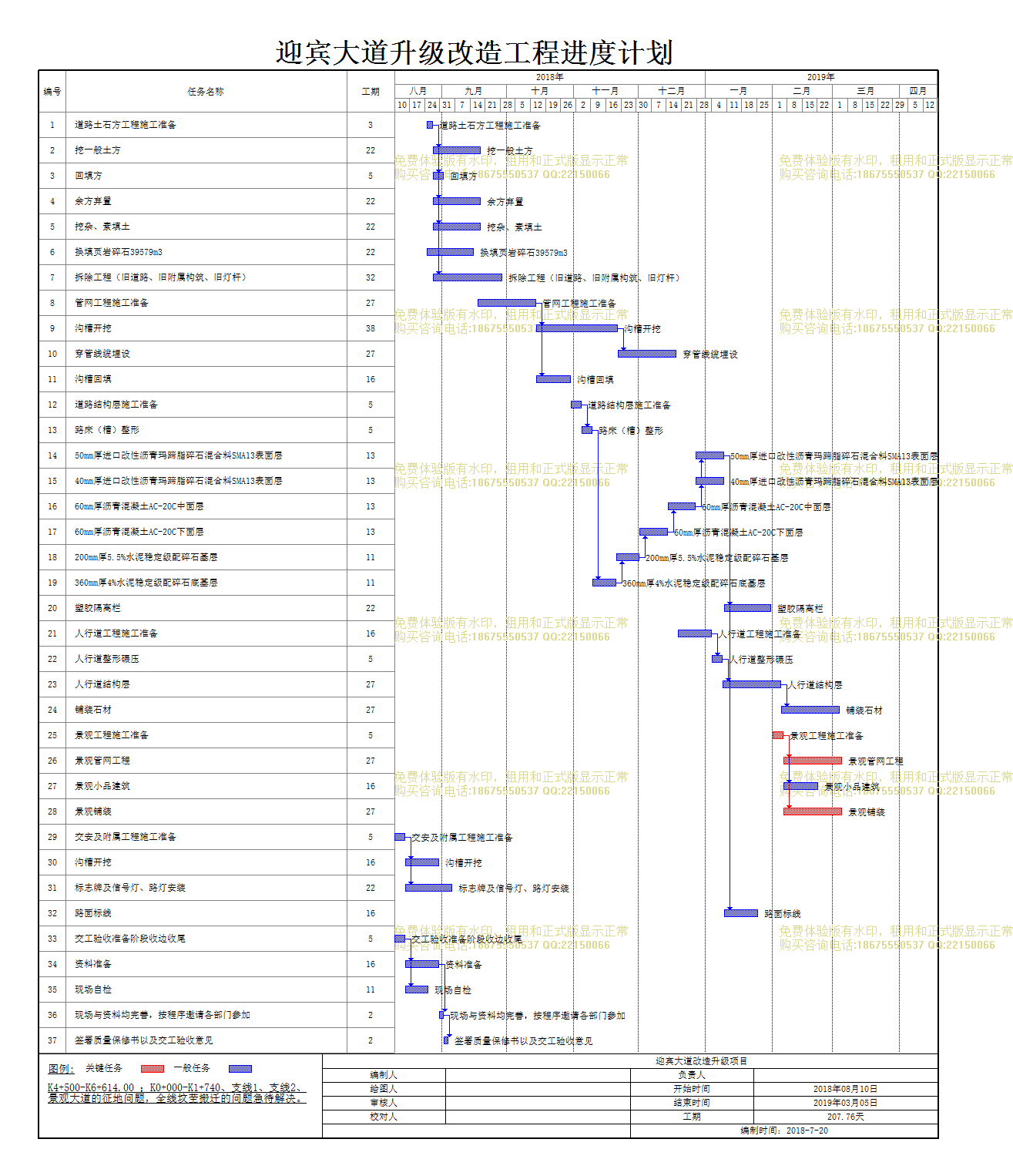Click the end date 2019年03月05日
This screenshot has height=1176, width=1013.
pyautogui.click(x=846, y=1103)
